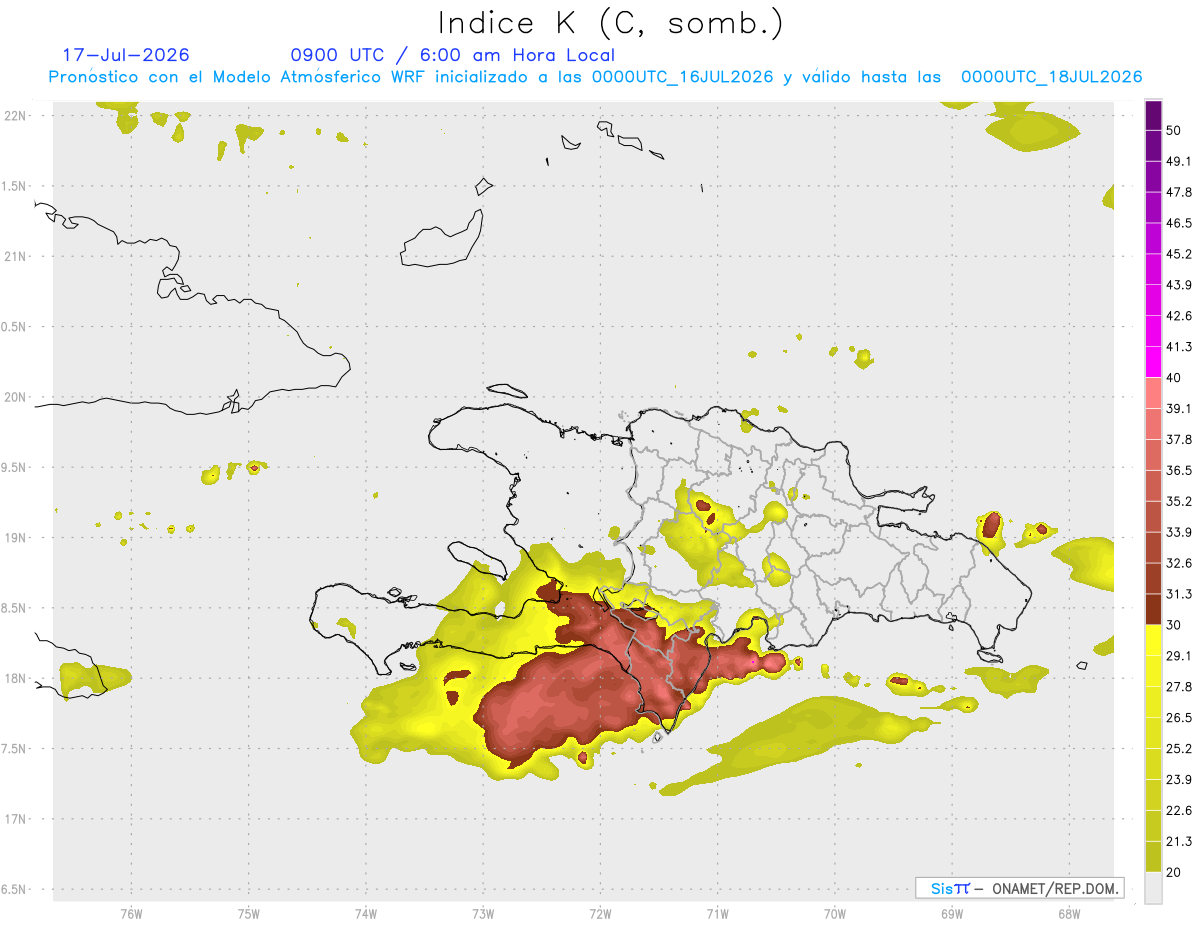Click the '72W' longitude label
The width and height of the screenshot is (1200, 927).
coord(600,913)
